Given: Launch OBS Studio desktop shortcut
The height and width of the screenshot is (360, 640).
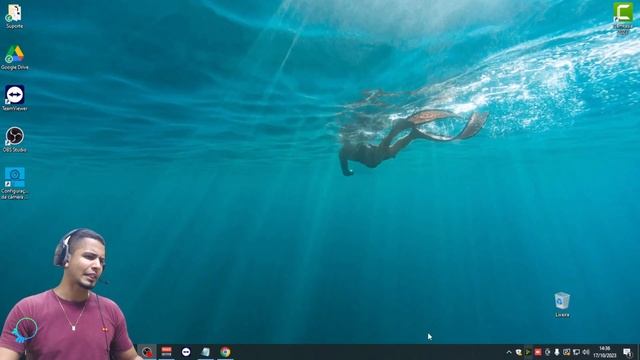Looking at the screenshot, I should pos(14,140).
